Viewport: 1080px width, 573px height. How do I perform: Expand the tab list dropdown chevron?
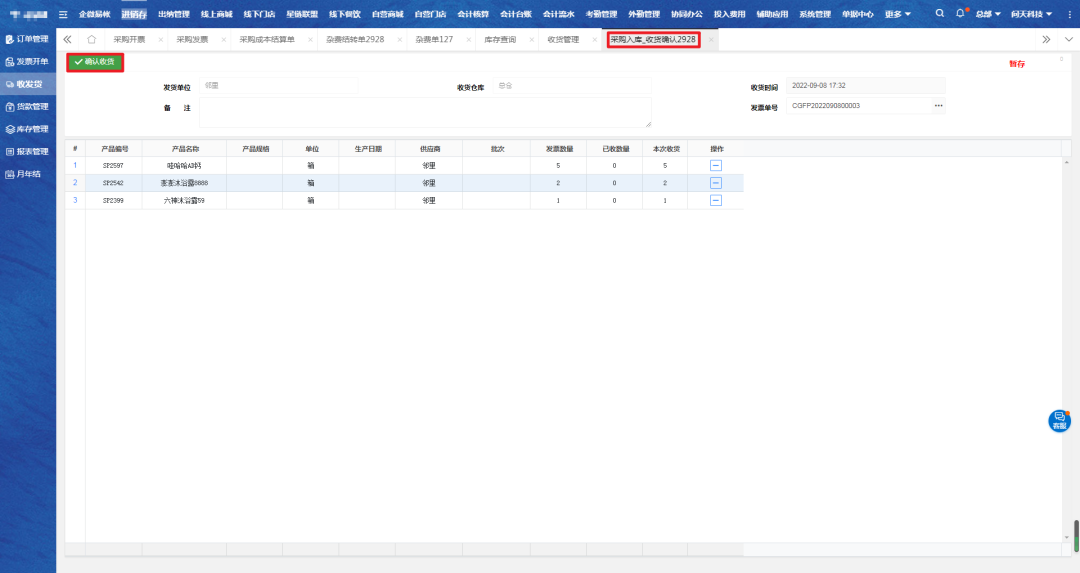1066,39
